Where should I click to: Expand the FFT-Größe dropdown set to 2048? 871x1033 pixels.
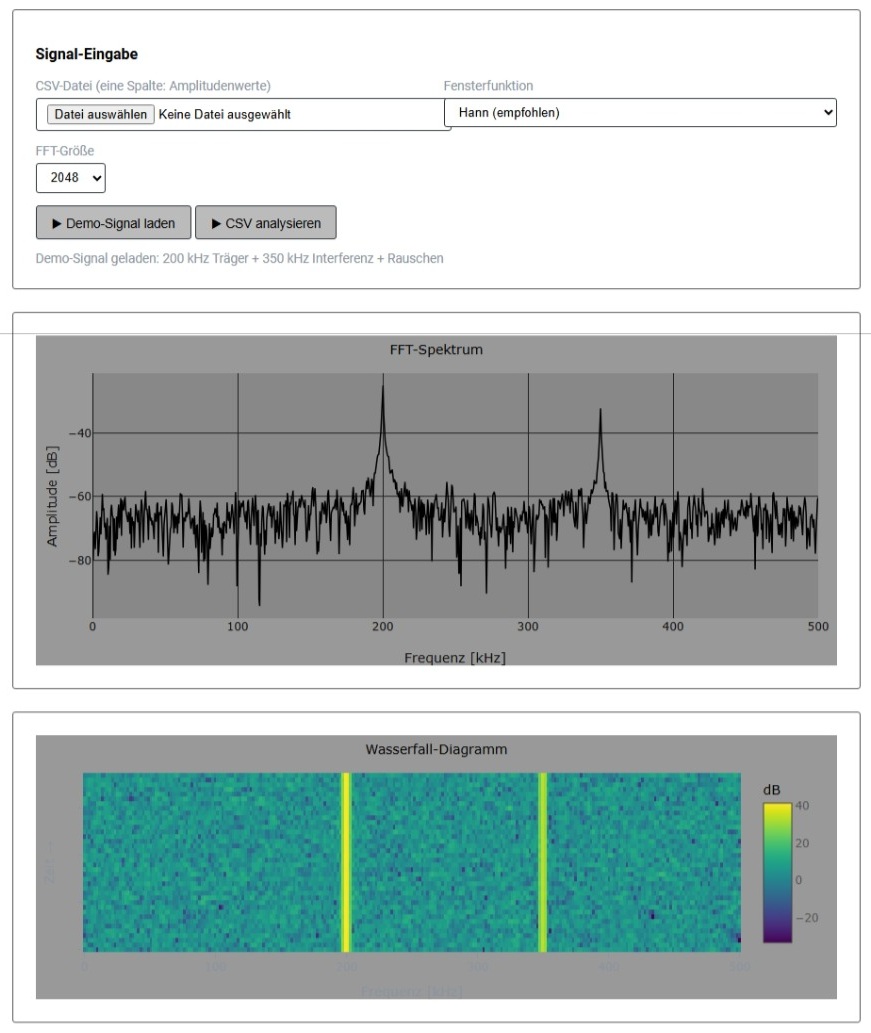70,178
